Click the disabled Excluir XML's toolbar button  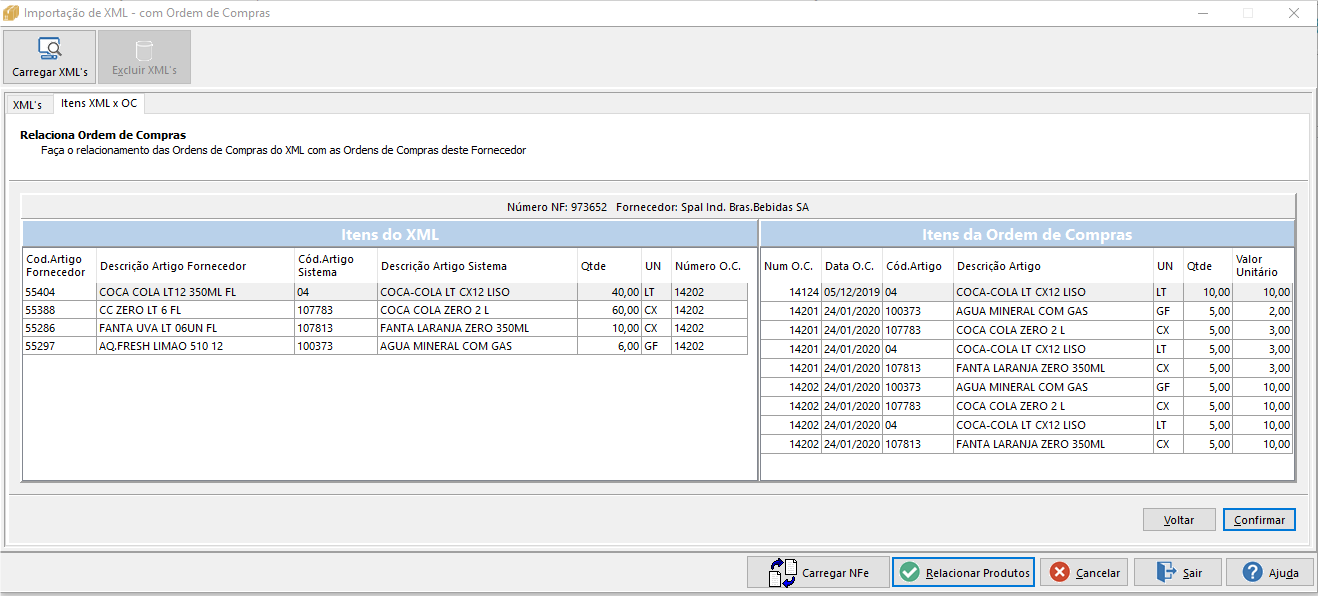point(144,57)
